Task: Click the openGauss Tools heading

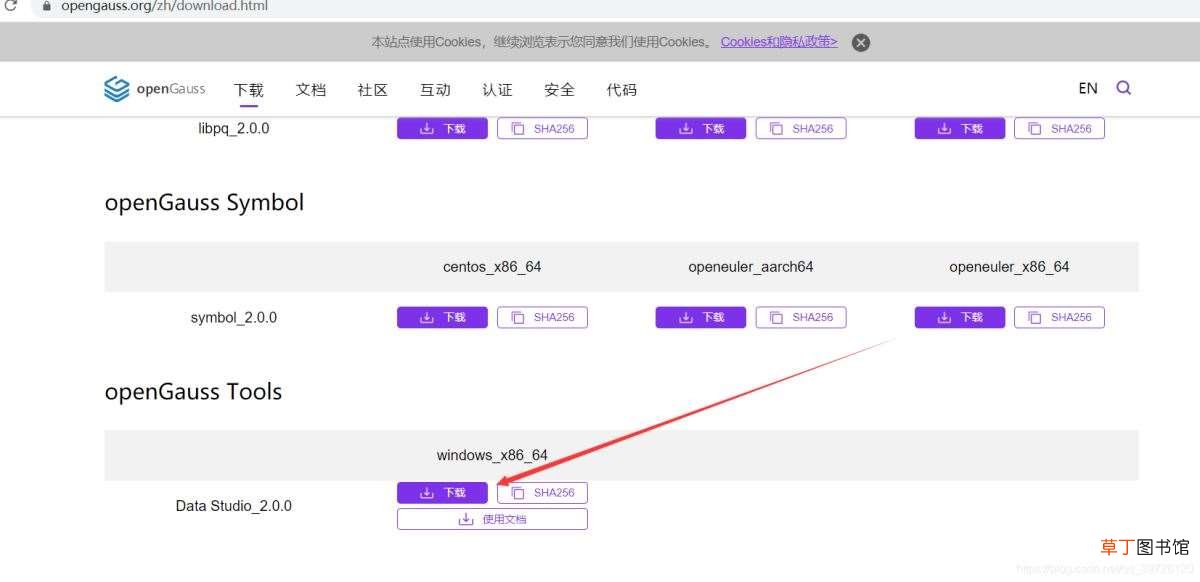Action: [193, 392]
